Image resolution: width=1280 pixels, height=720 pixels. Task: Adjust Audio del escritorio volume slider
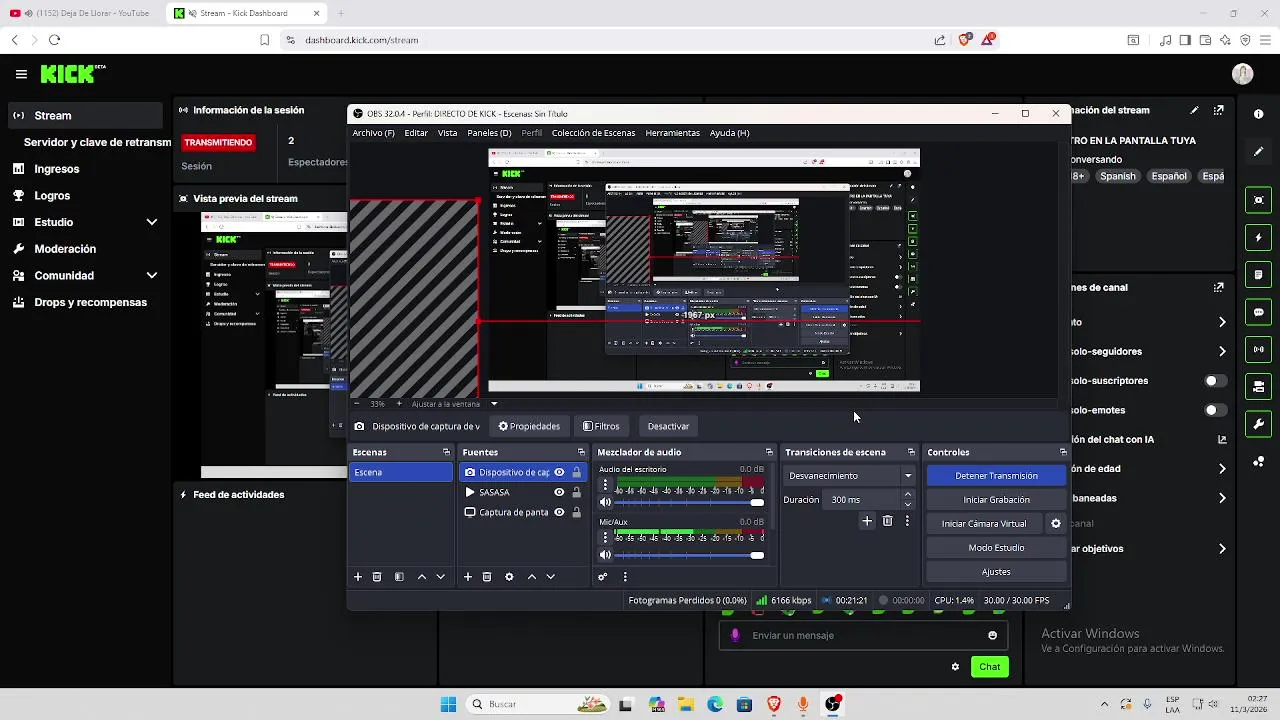point(690,502)
